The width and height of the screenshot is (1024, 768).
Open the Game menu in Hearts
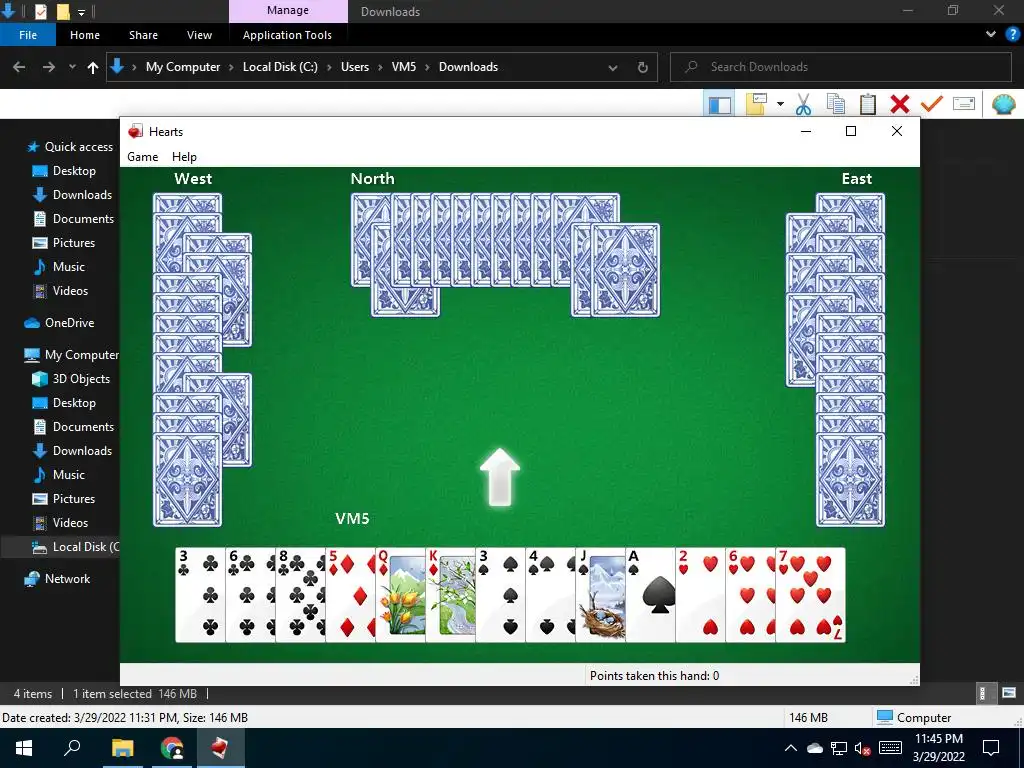[142, 157]
